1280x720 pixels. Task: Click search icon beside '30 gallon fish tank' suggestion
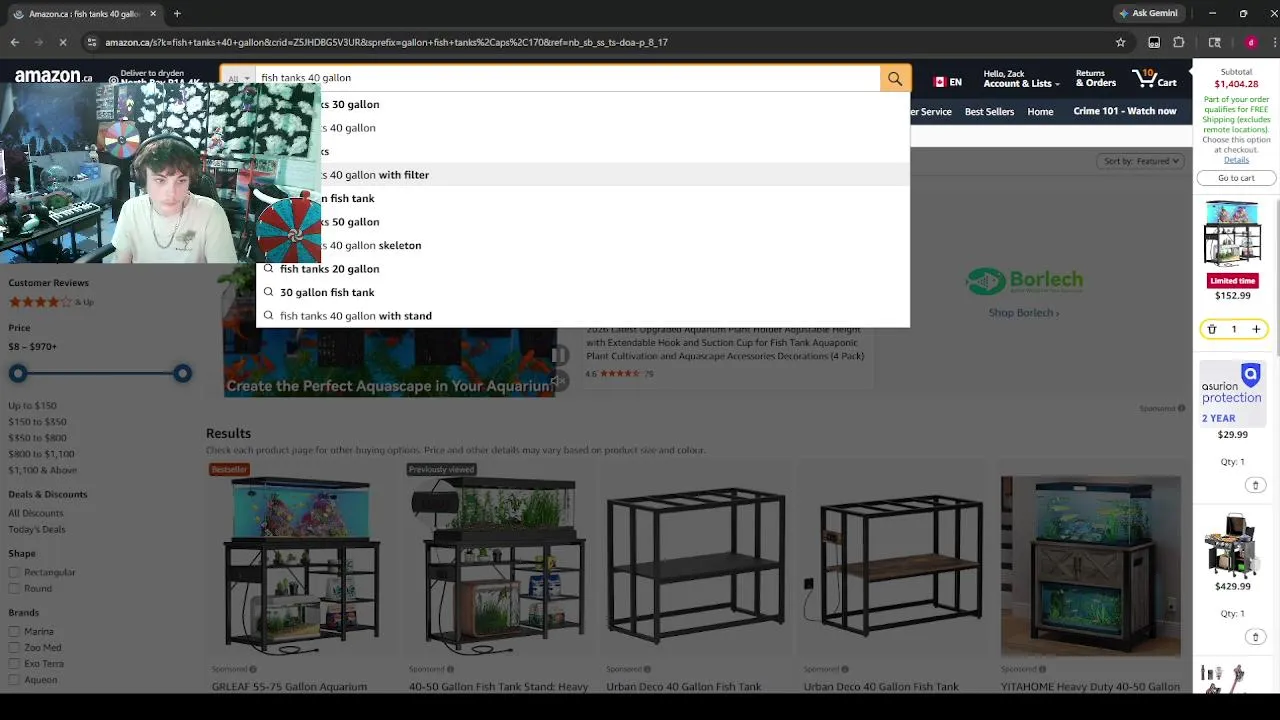[268, 292]
